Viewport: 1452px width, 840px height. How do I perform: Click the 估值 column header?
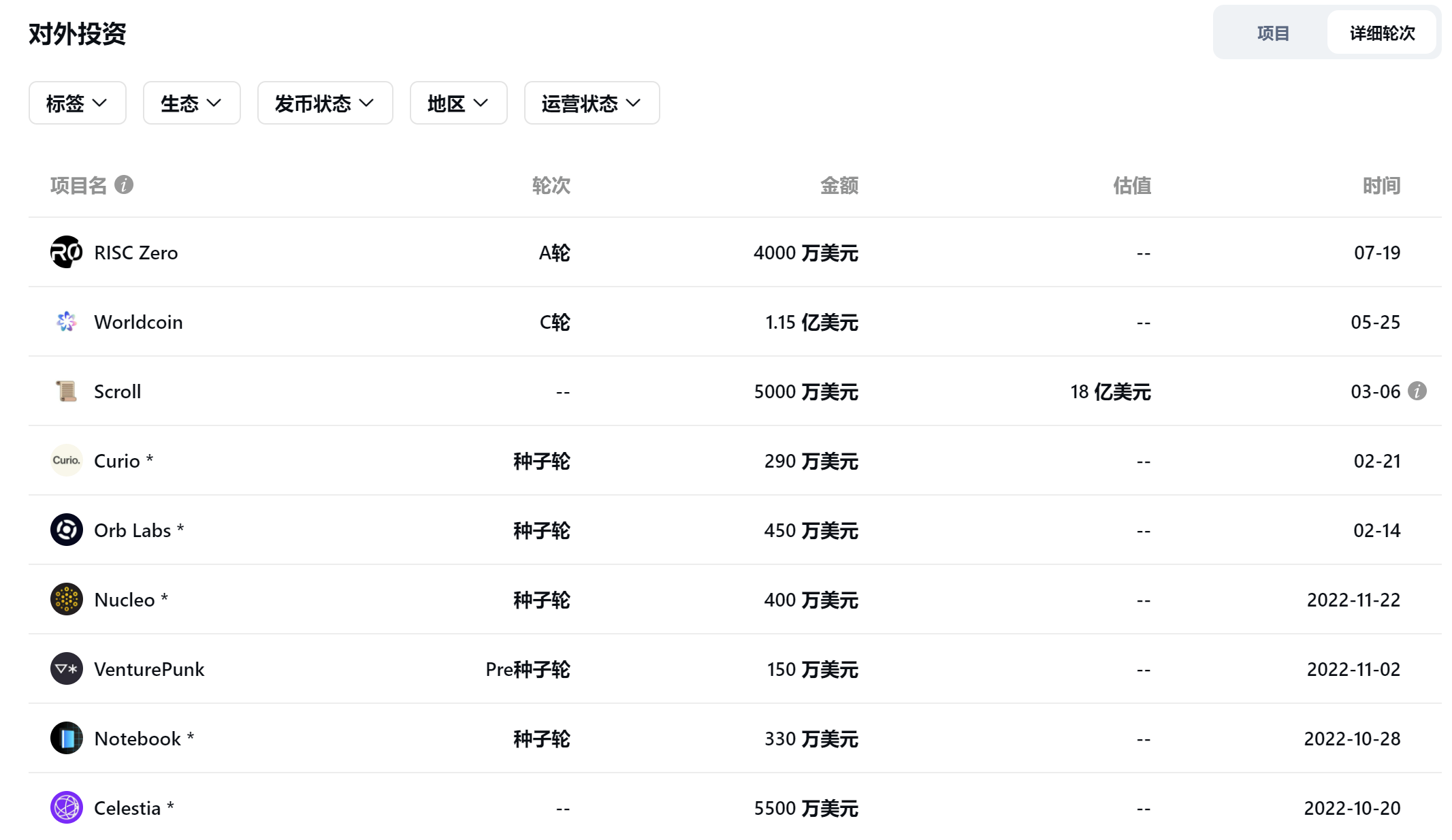[x=1132, y=185]
